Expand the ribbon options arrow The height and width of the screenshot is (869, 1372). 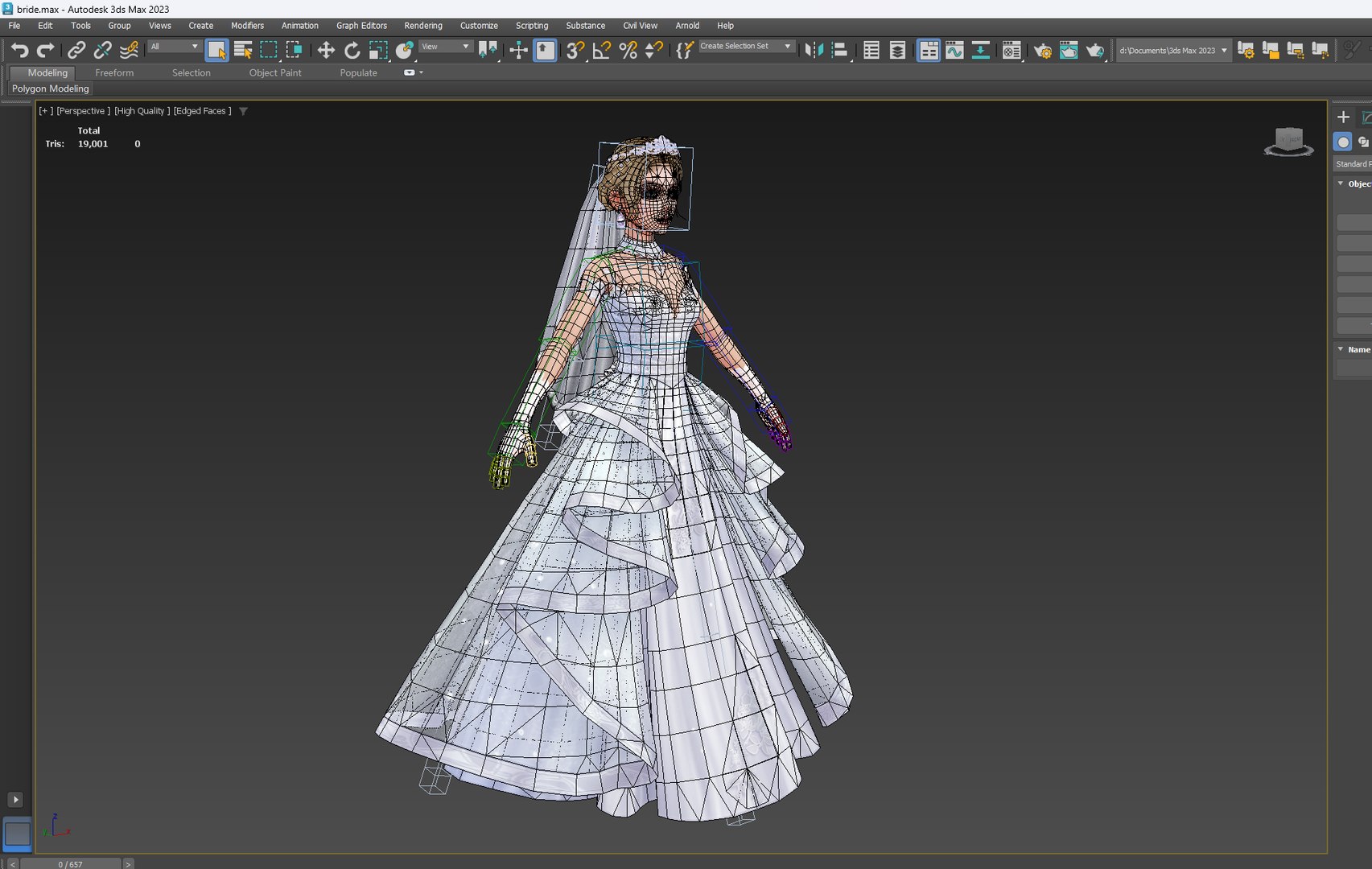tap(421, 72)
